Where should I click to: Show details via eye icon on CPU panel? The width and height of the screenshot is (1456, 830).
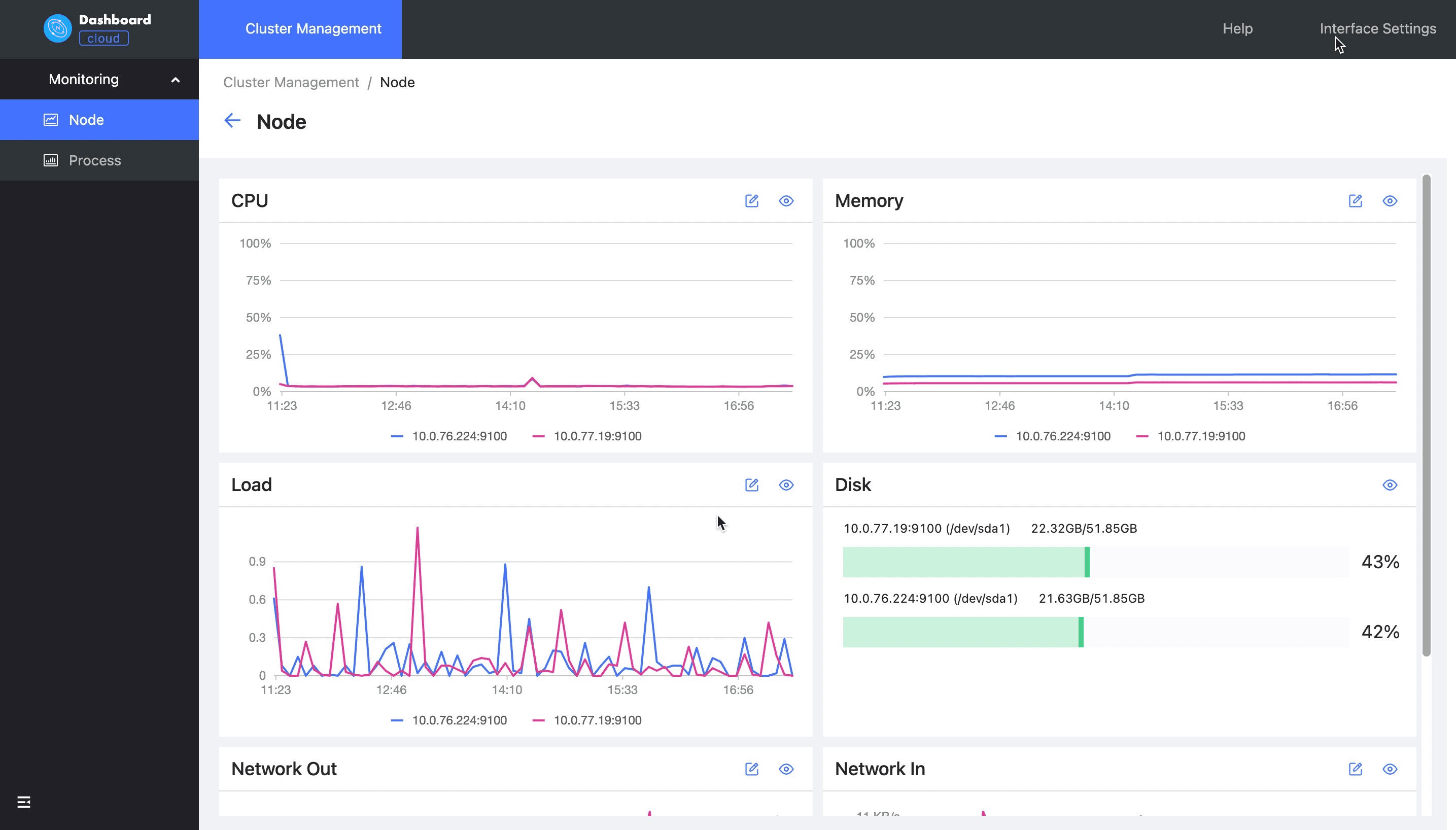[786, 201]
